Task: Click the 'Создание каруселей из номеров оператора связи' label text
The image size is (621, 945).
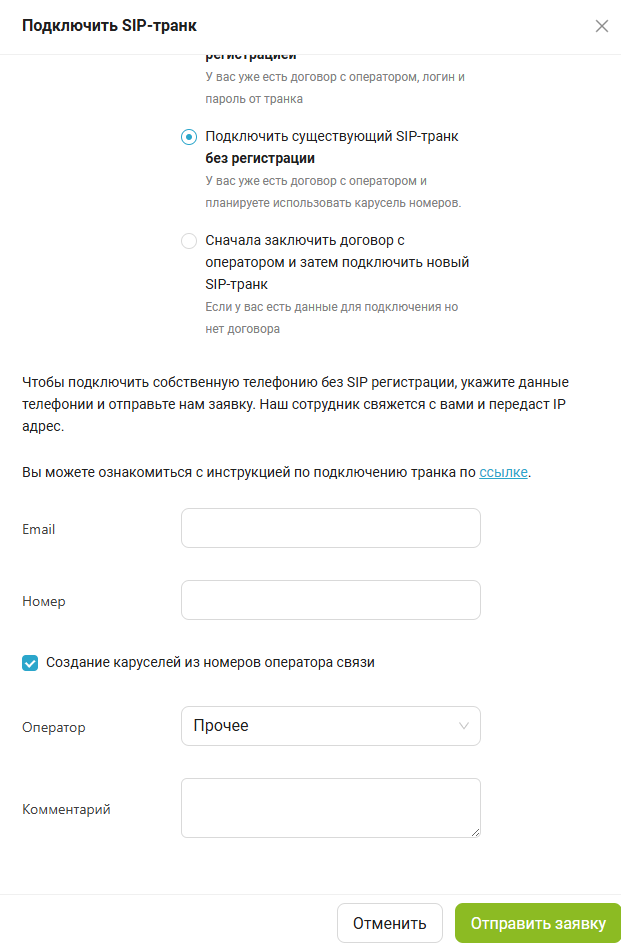Action: click(x=210, y=662)
